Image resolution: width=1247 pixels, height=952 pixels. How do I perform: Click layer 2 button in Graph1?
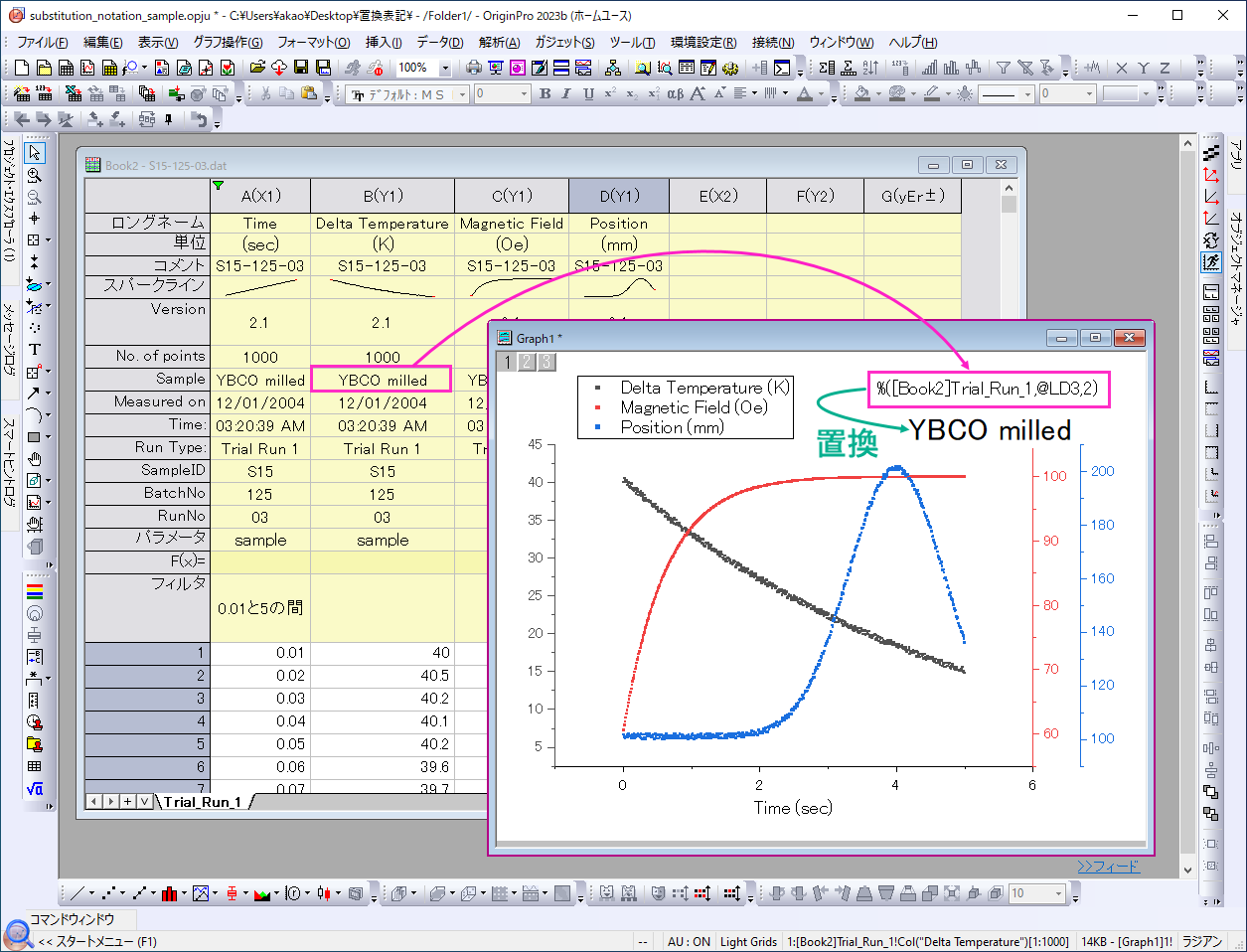pyautogui.click(x=527, y=362)
